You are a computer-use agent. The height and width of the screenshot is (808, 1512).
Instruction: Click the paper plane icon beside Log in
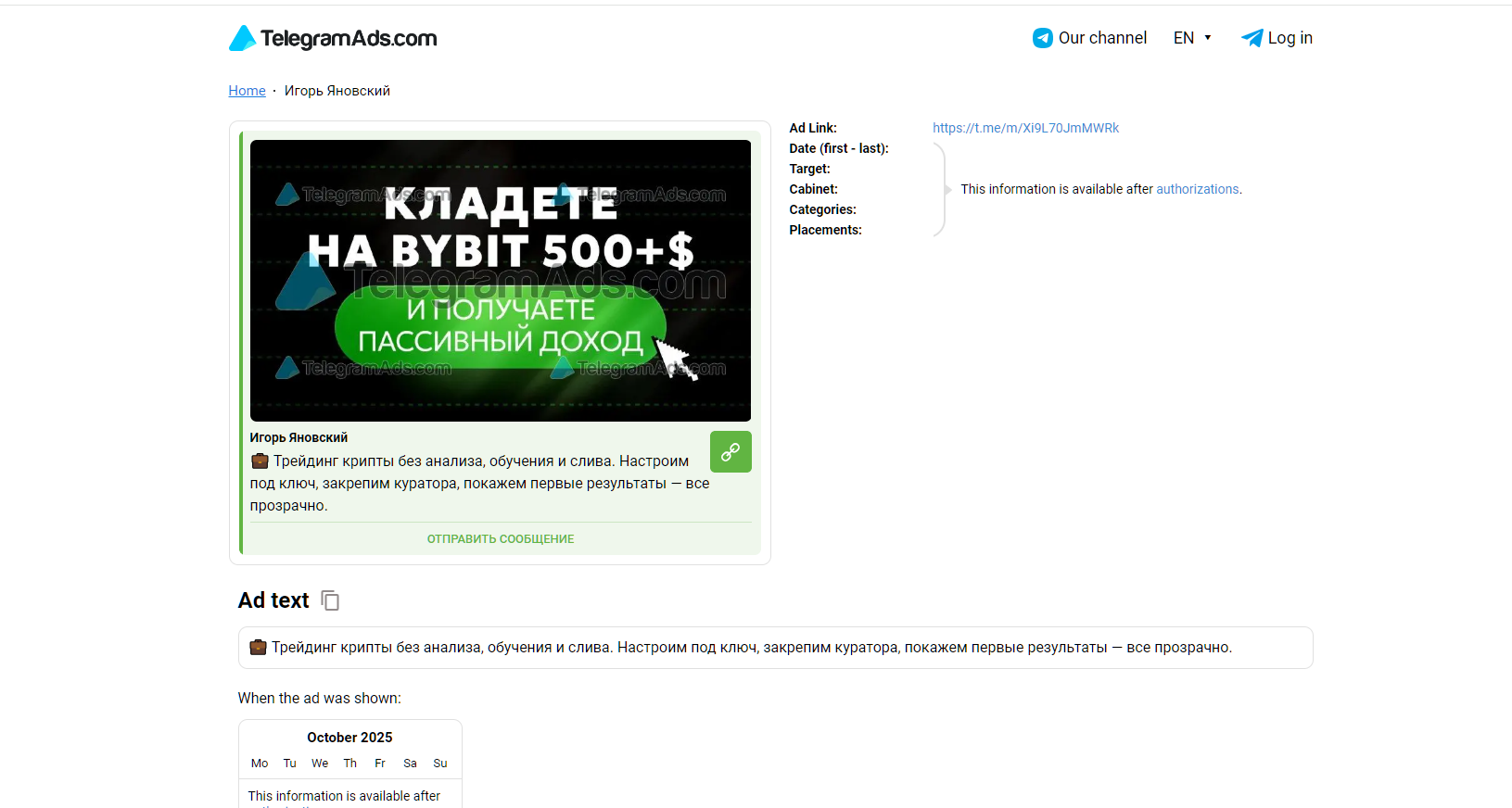[1252, 38]
